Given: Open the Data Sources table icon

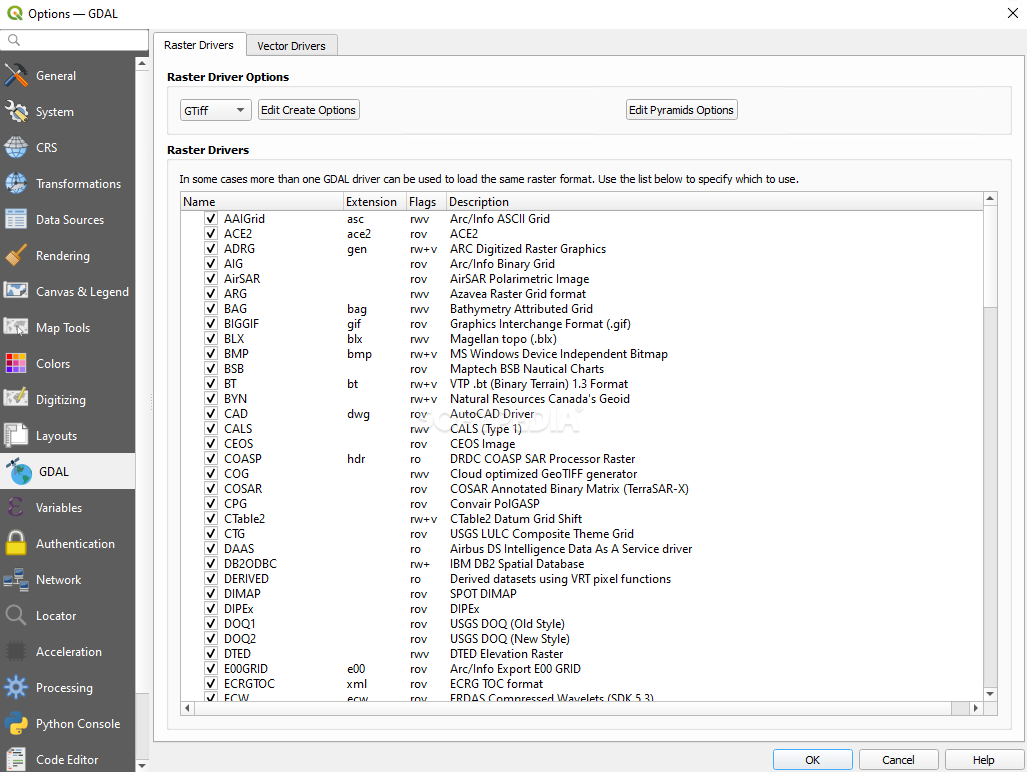Looking at the screenshot, I should point(16,219).
